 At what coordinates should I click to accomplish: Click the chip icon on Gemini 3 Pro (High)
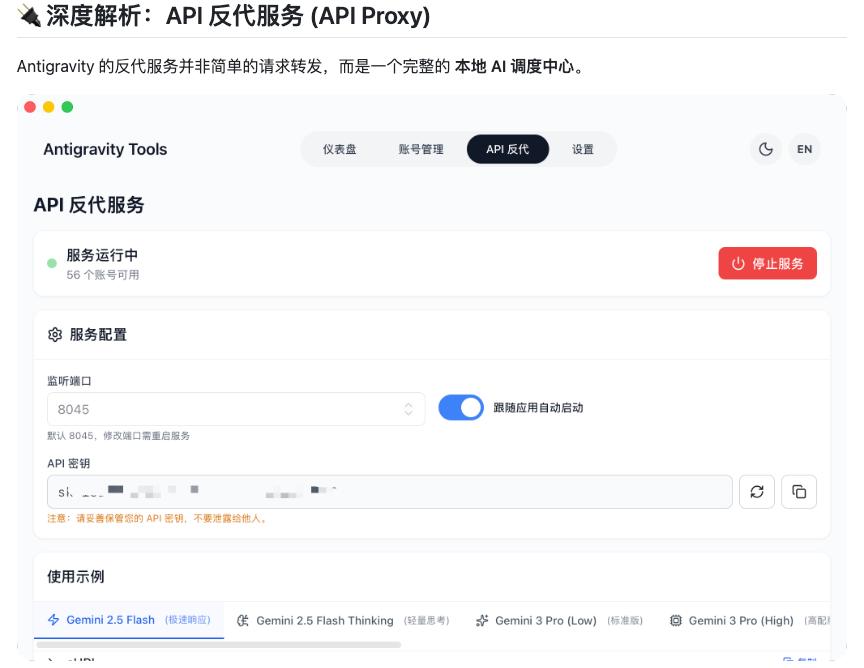[x=676, y=622]
